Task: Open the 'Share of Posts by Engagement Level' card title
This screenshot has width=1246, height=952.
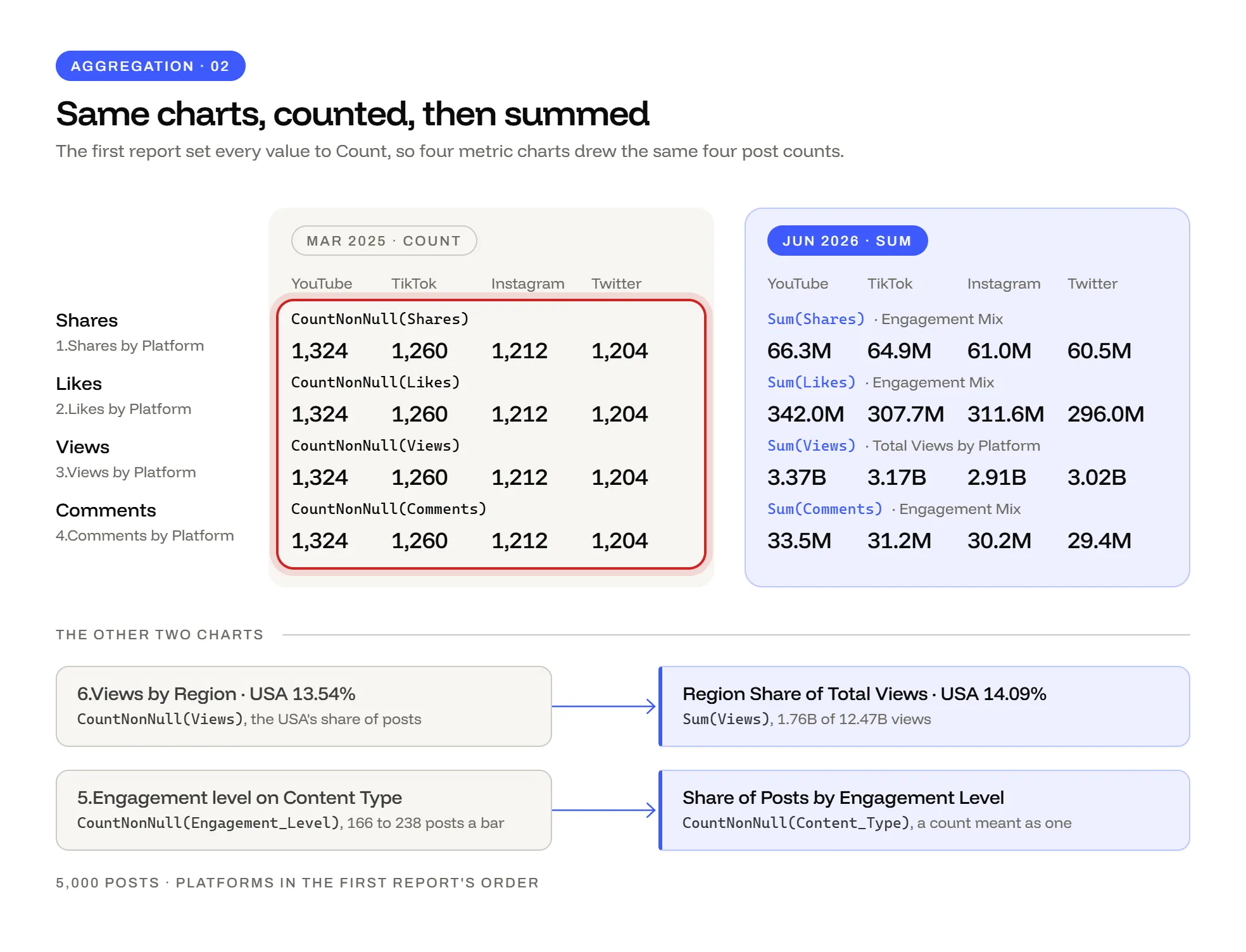Action: click(x=843, y=798)
